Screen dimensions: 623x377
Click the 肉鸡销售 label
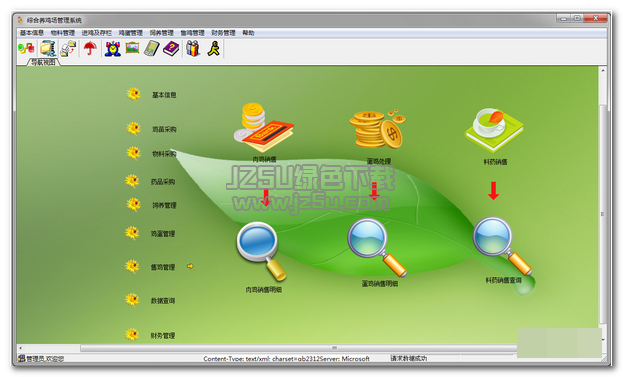tap(264, 159)
